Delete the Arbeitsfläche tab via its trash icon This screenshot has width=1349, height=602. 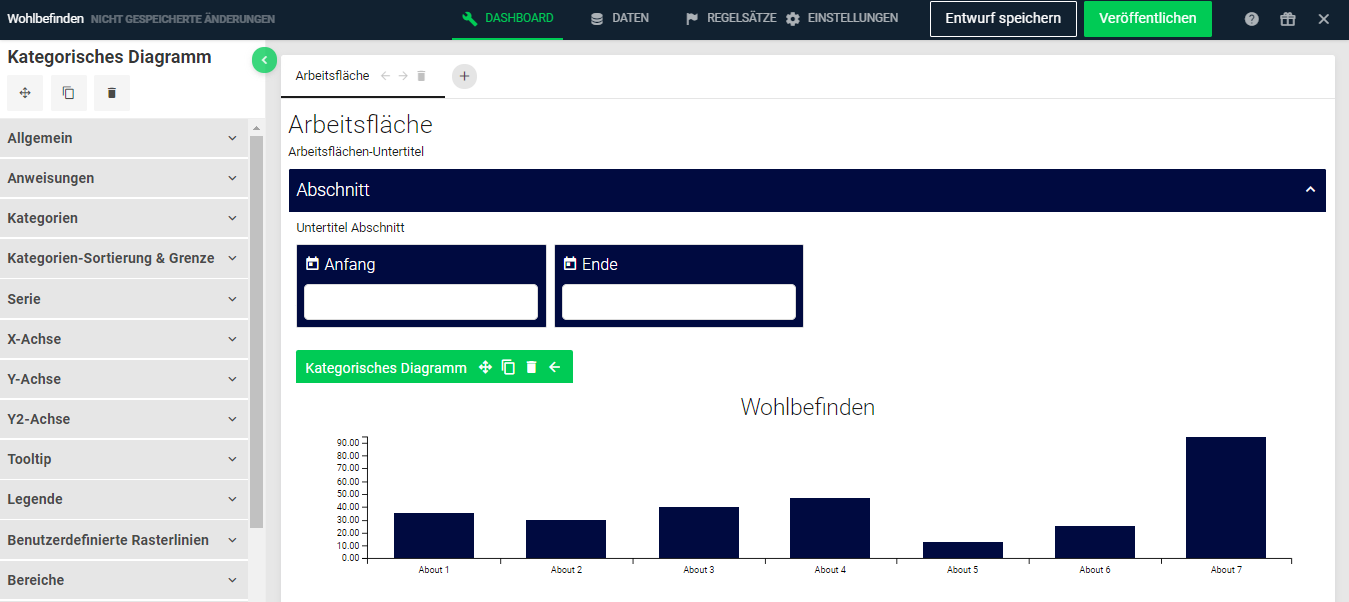421,76
